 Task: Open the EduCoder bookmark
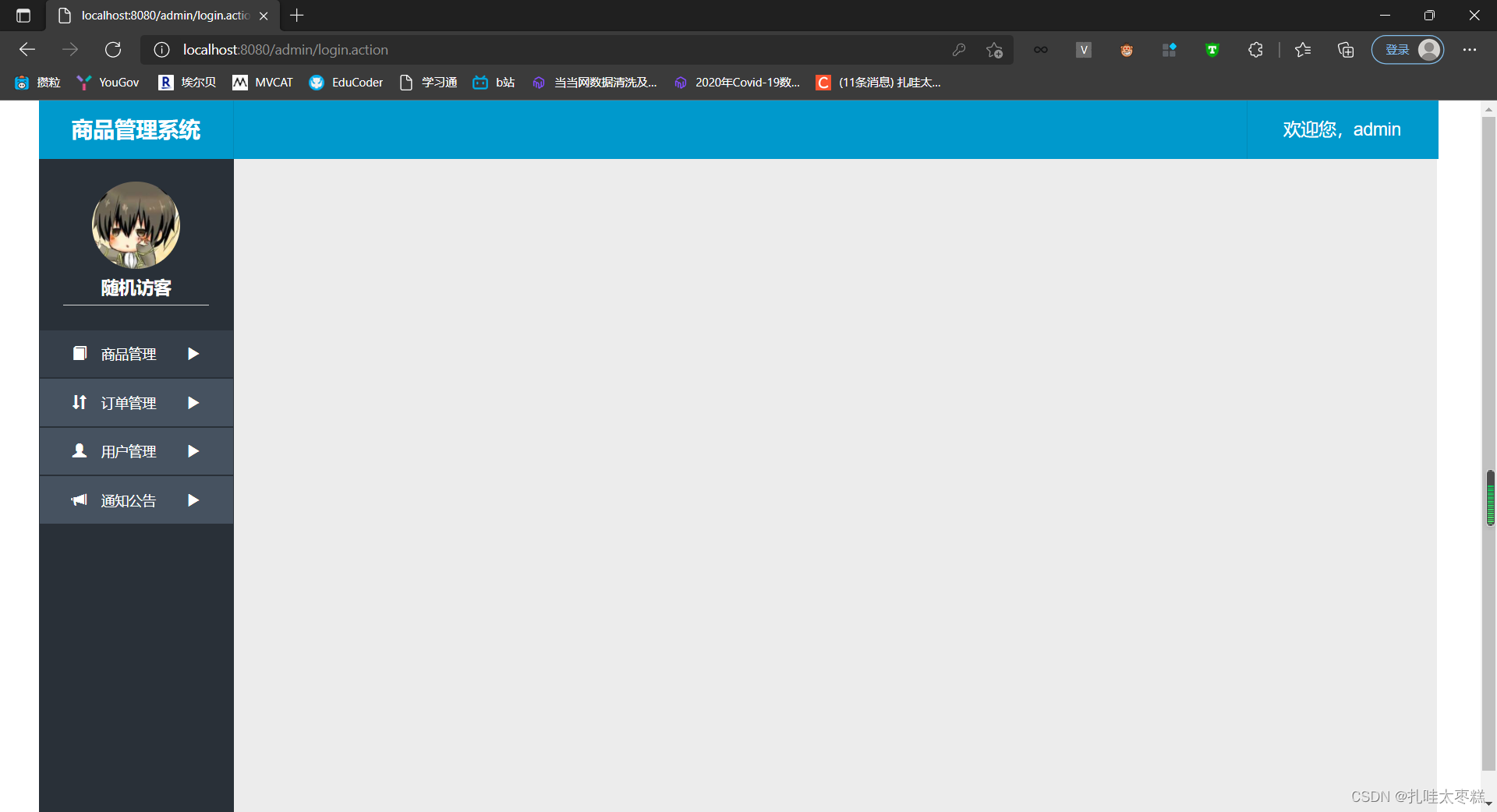click(x=346, y=83)
